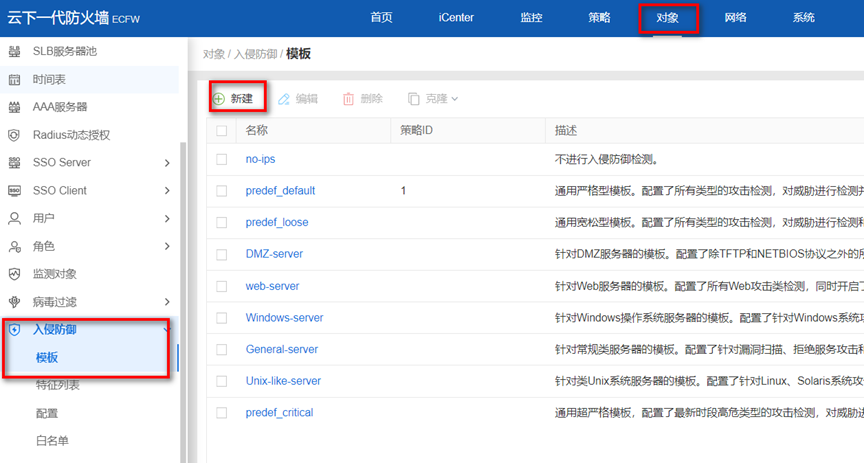This screenshot has height=463, width=864.
Task: Click the Radius动态授权 shield icon
Action: click(14, 135)
